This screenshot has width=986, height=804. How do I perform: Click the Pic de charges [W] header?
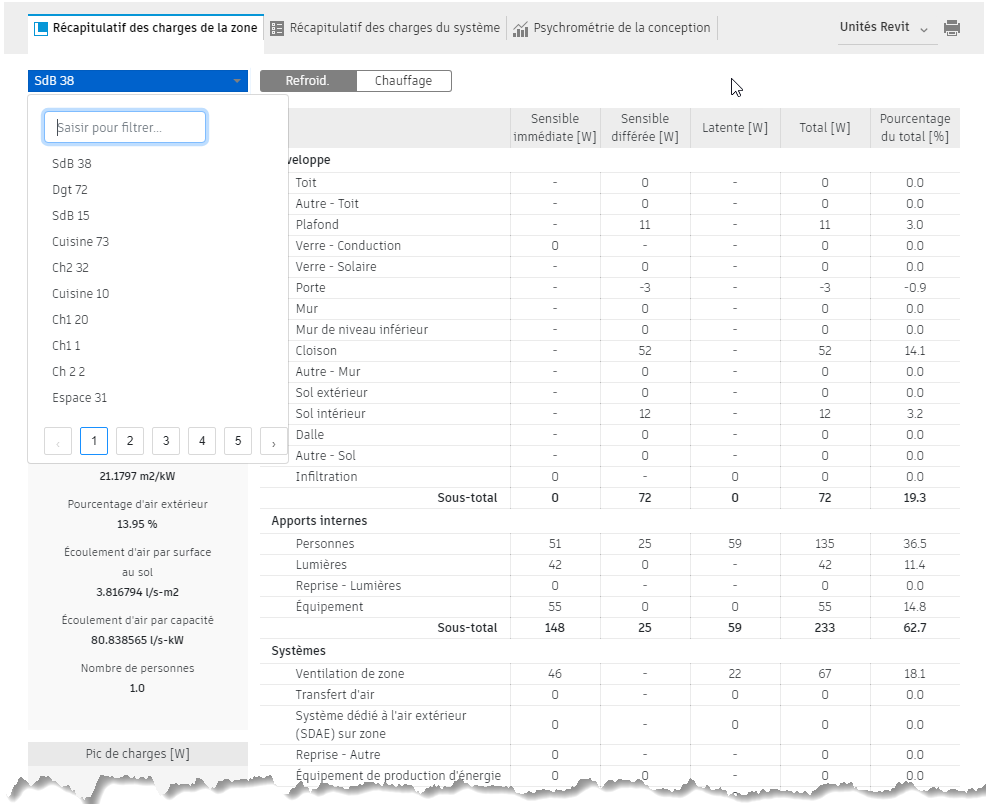tap(138, 753)
